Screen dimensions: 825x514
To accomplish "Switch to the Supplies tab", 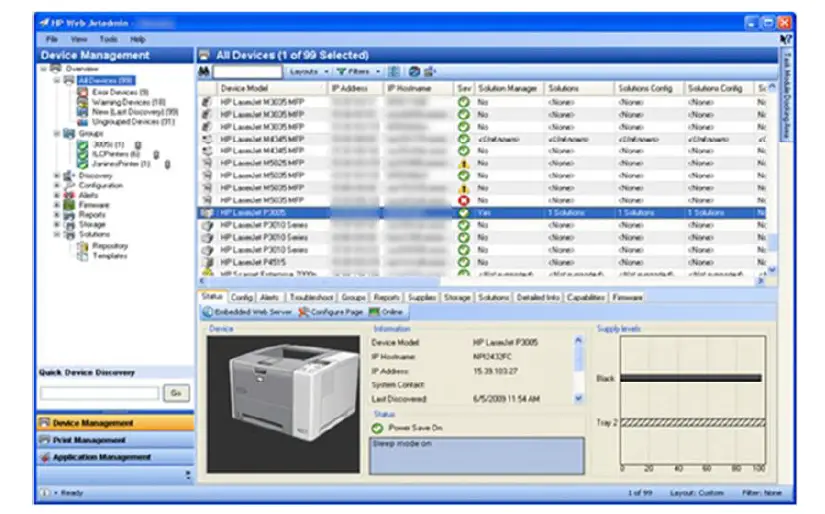I will pos(422,297).
